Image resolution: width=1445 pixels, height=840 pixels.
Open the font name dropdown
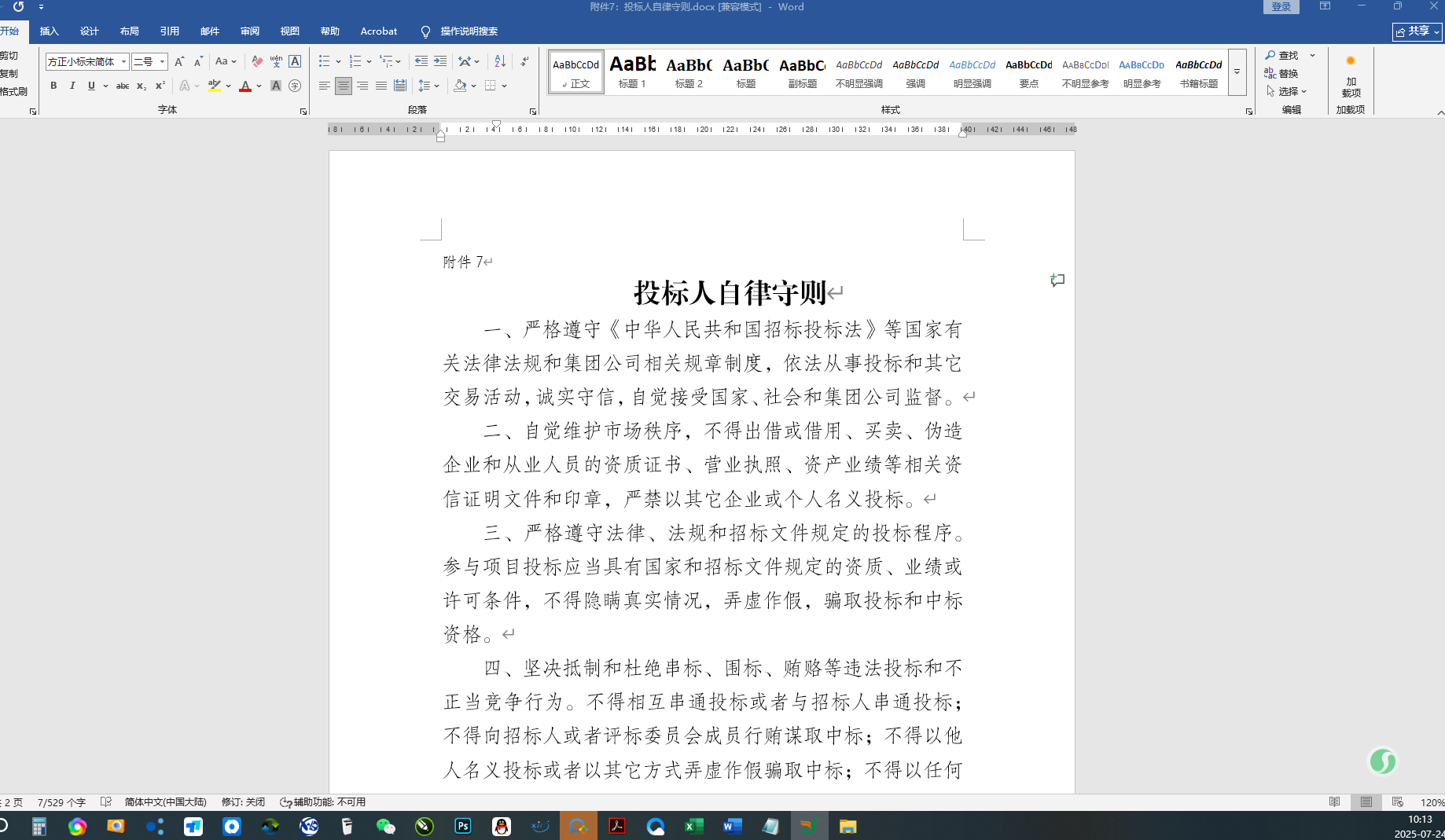coord(123,62)
